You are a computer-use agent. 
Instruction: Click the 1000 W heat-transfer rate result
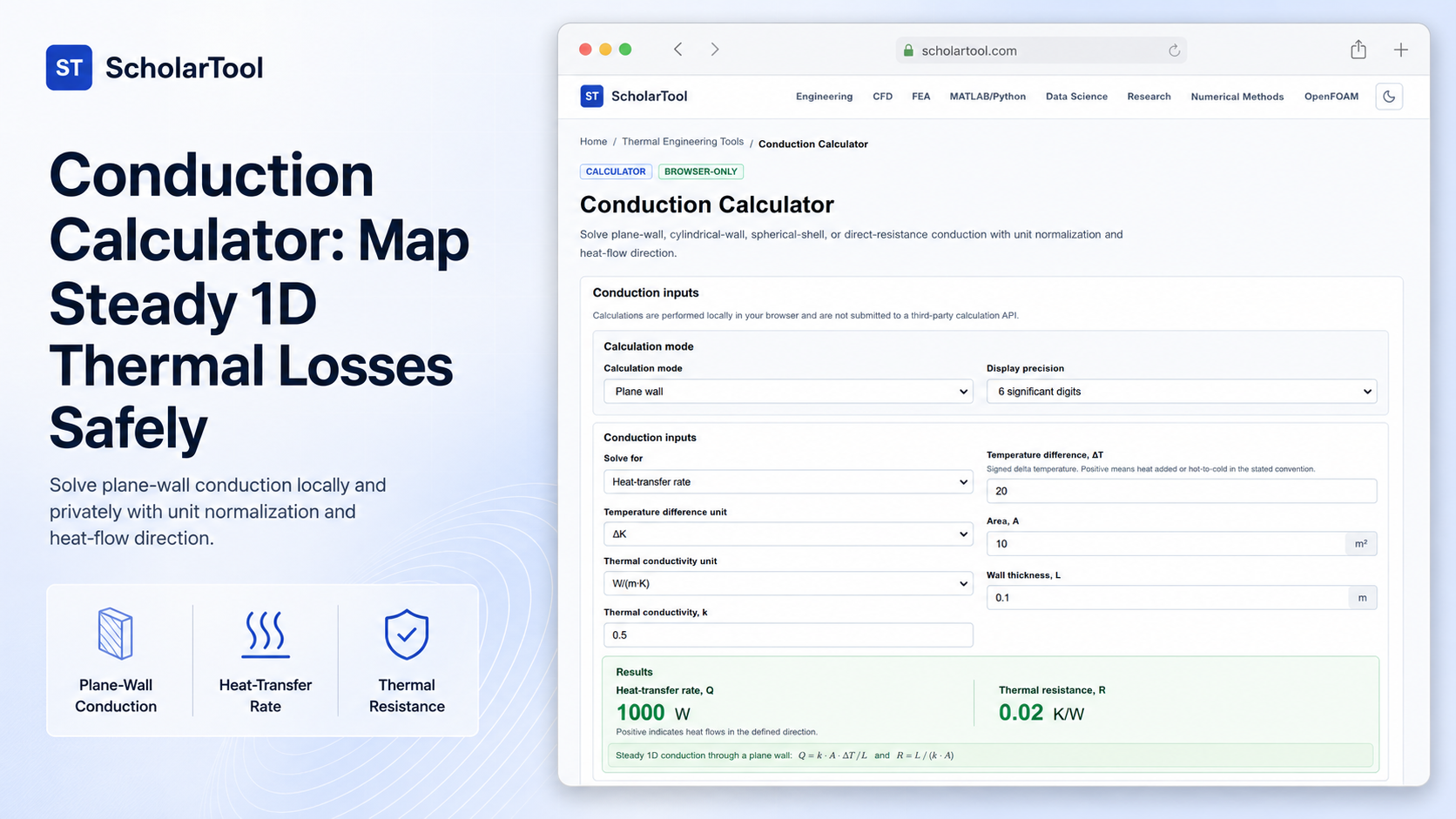pos(653,713)
